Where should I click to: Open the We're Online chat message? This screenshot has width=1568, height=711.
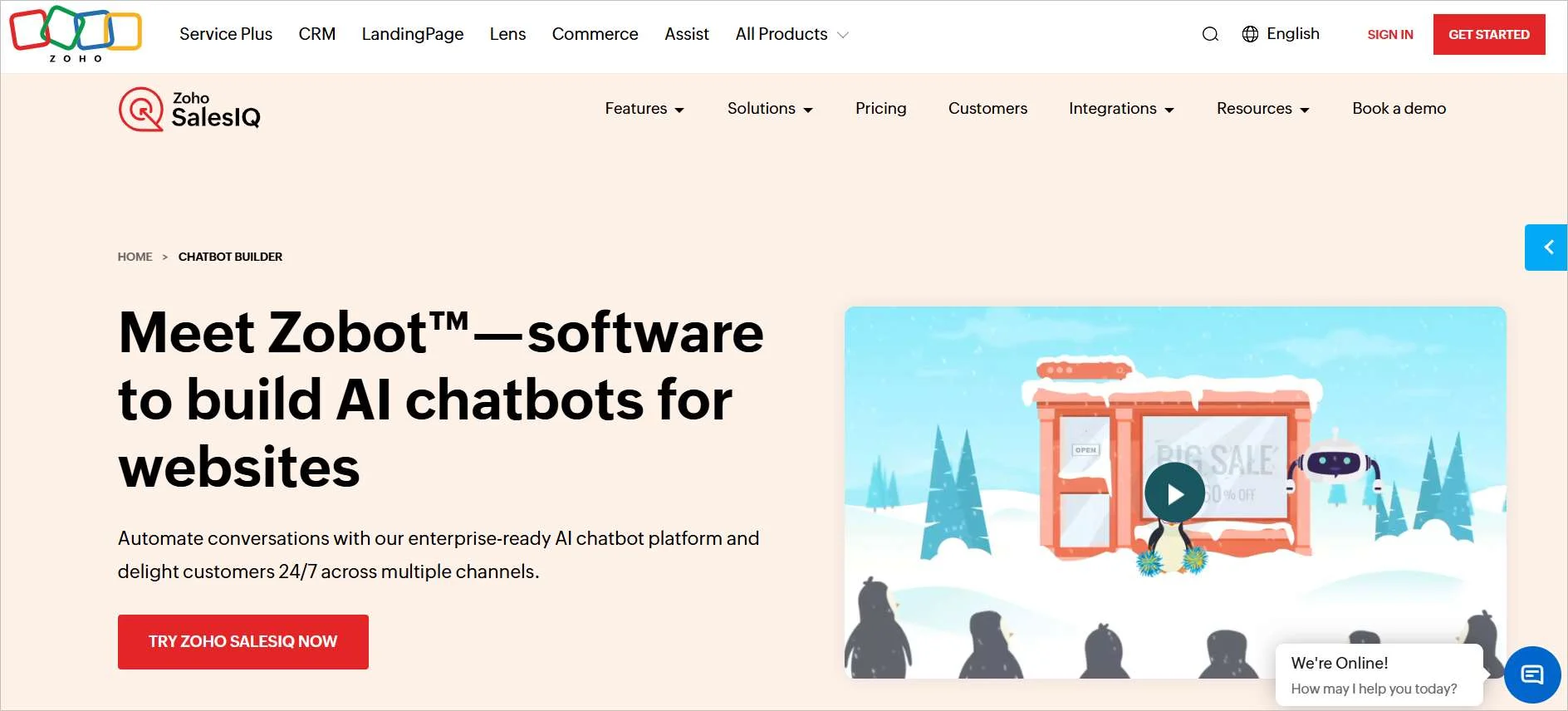(x=1379, y=674)
